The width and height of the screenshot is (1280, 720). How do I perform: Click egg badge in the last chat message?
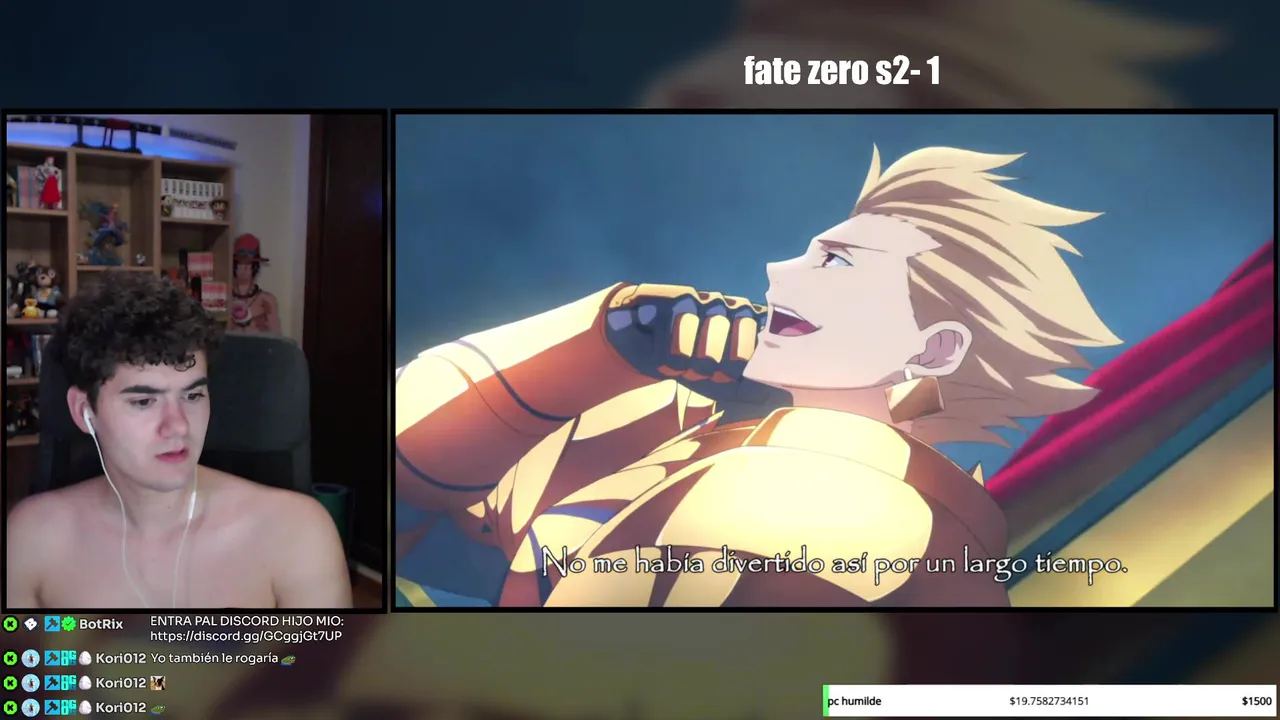85,708
